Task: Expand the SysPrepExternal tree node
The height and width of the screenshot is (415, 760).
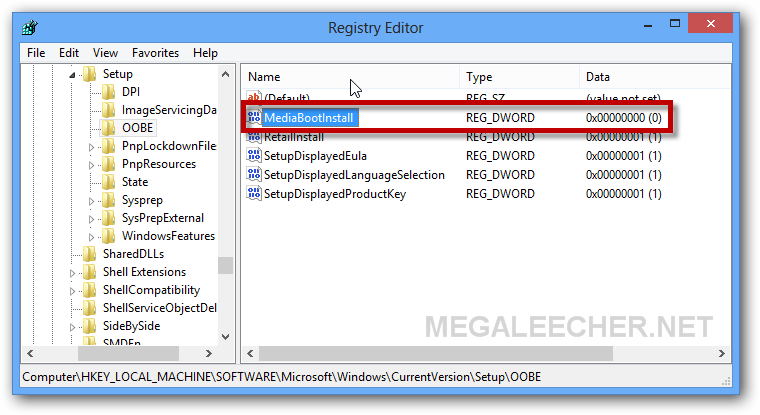Action: tap(92, 219)
